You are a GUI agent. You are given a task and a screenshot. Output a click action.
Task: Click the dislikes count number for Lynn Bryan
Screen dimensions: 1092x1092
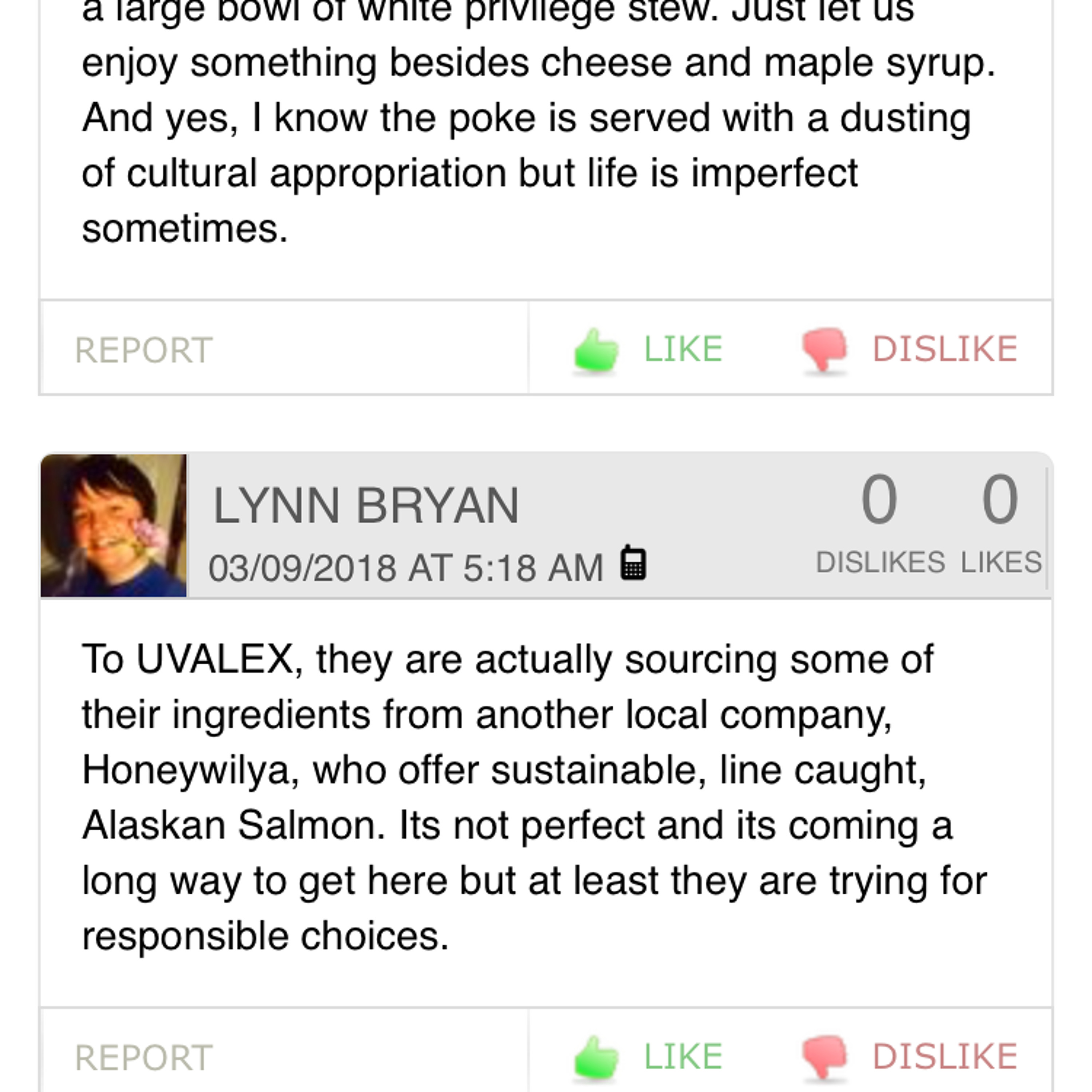(879, 500)
